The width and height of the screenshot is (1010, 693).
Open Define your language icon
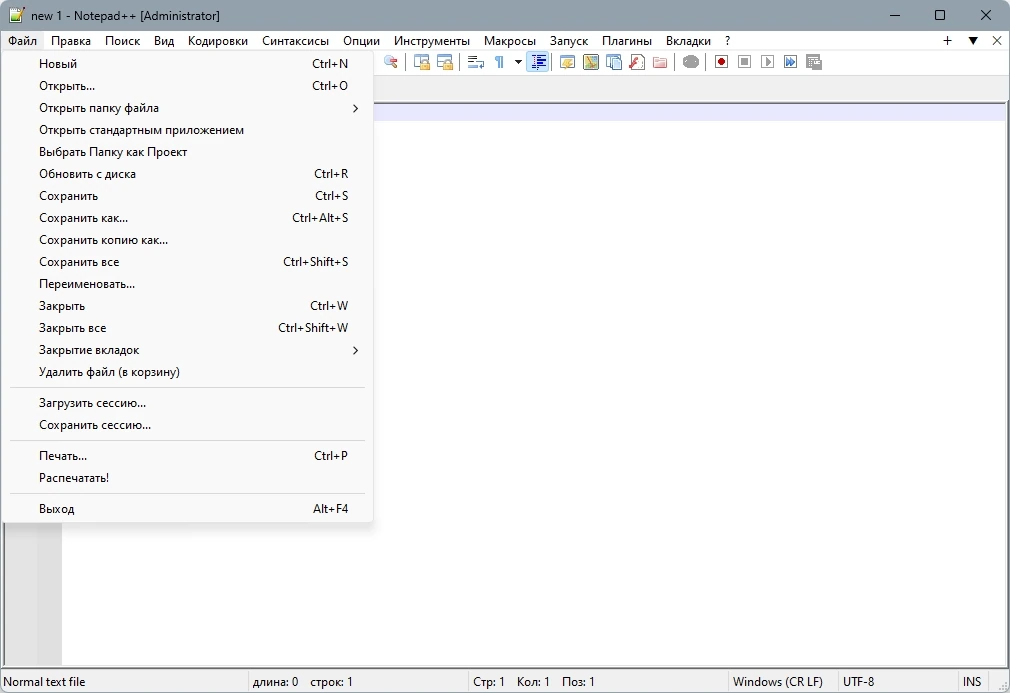click(x=567, y=62)
